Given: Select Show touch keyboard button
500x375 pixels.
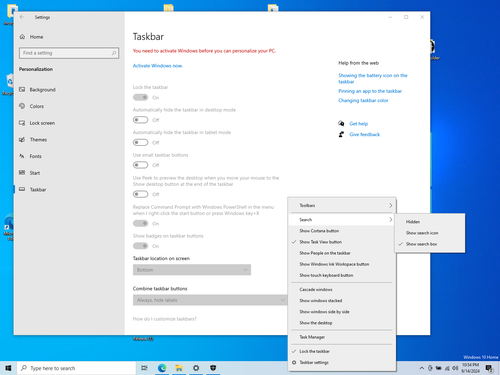Looking at the screenshot, I should 342,275.
